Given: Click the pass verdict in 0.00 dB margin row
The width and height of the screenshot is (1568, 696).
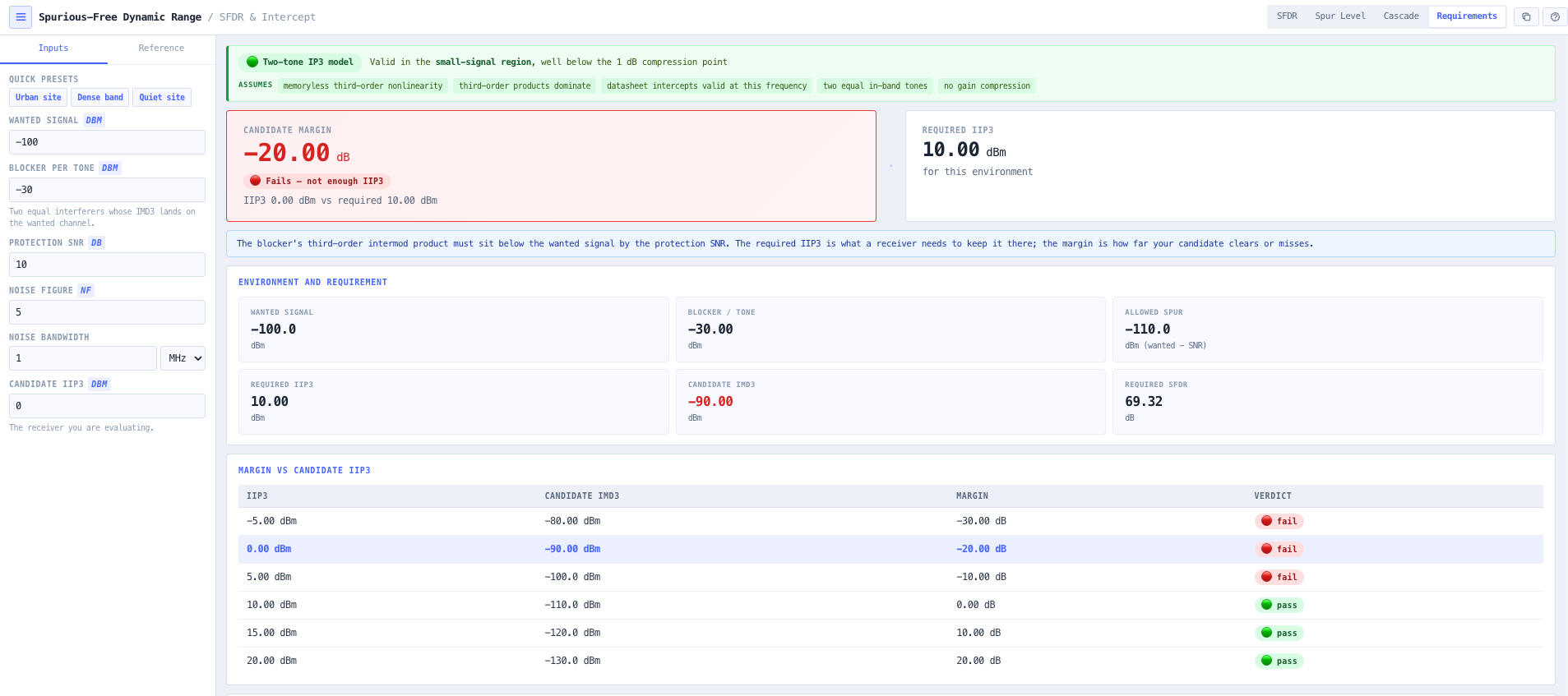Looking at the screenshot, I should 1279,606.
